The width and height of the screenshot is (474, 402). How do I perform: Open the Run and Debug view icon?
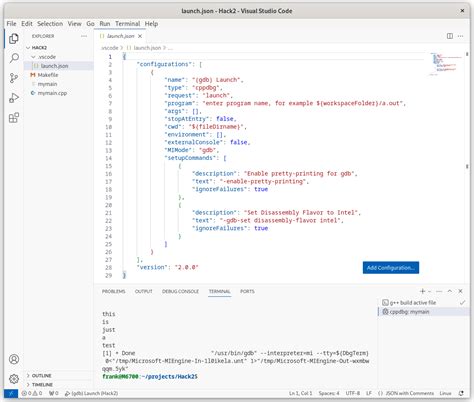click(x=14, y=98)
